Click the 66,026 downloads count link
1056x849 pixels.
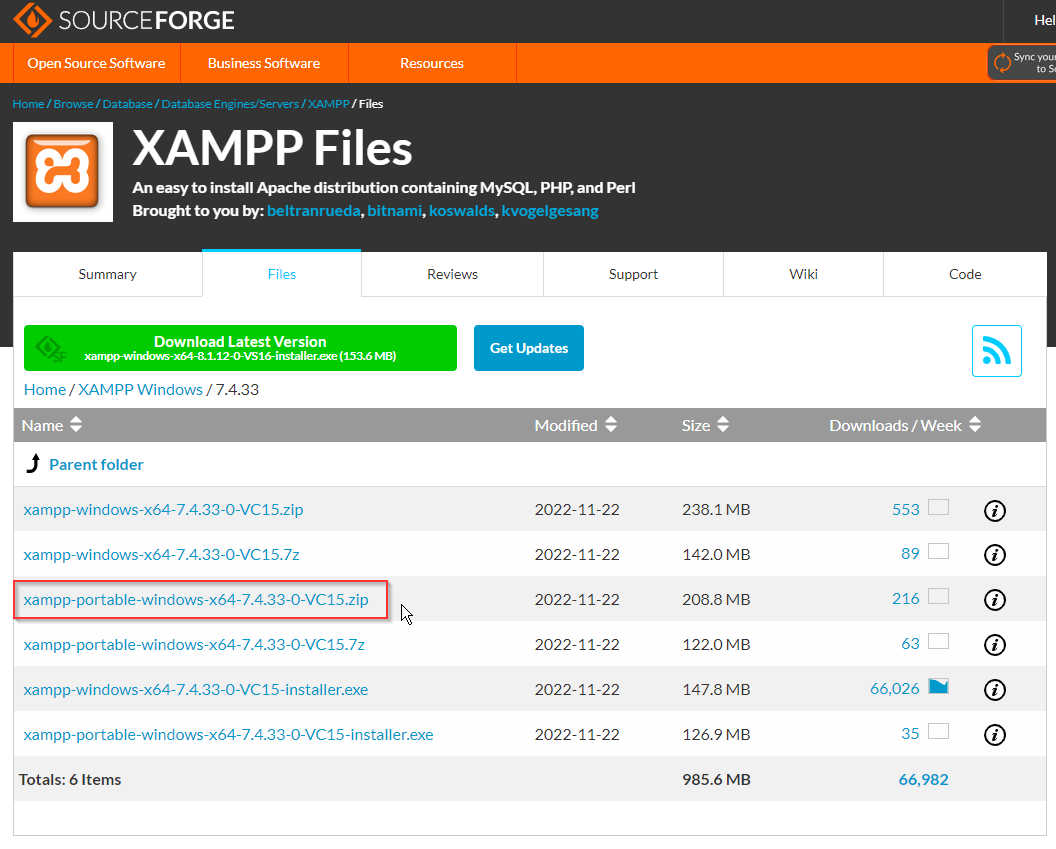pyautogui.click(x=894, y=689)
